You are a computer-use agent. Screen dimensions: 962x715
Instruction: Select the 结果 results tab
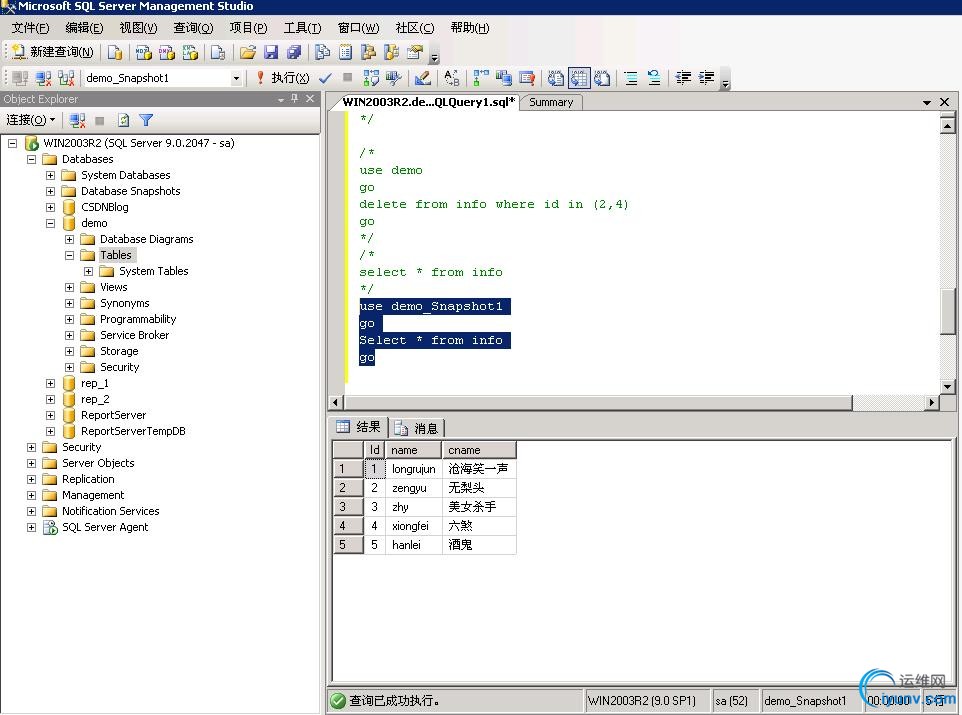coord(360,427)
